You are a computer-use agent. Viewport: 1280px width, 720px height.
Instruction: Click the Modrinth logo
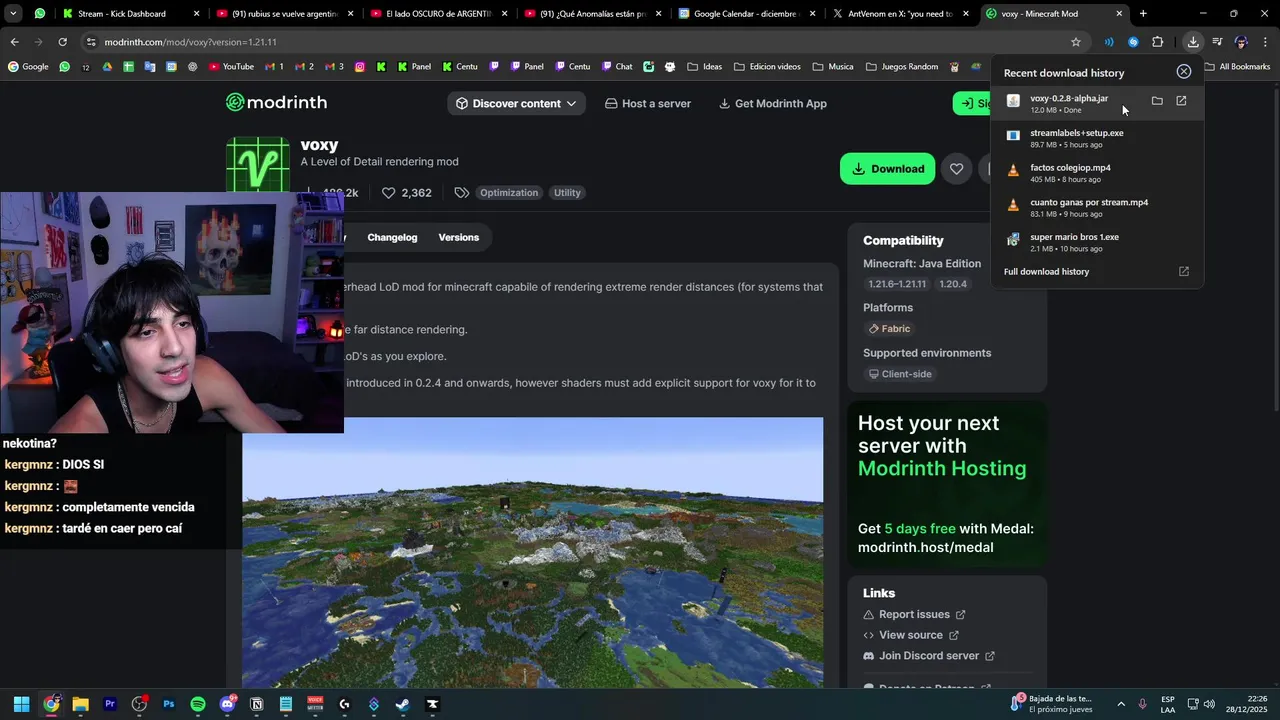[x=276, y=102]
